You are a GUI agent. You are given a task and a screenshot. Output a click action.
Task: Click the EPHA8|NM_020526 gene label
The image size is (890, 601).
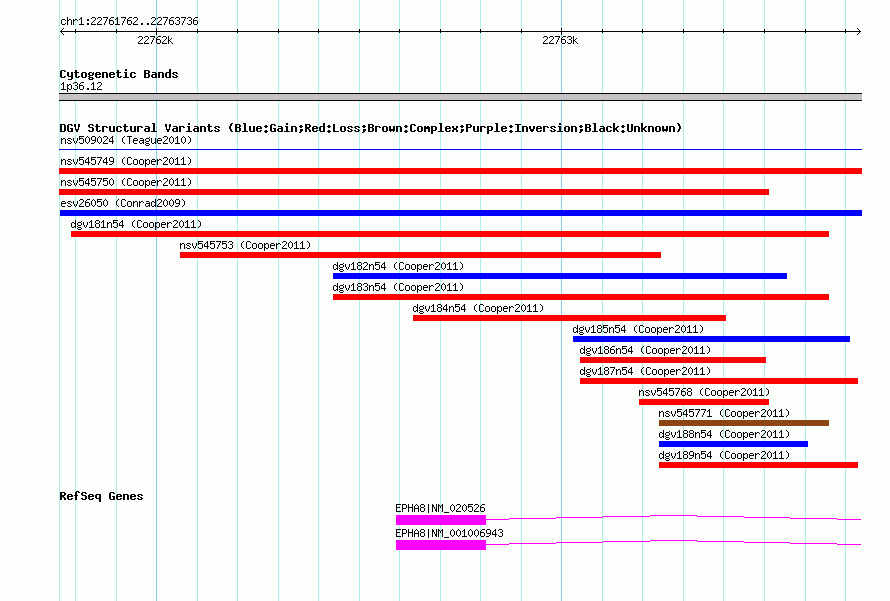click(x=440, y=508)
